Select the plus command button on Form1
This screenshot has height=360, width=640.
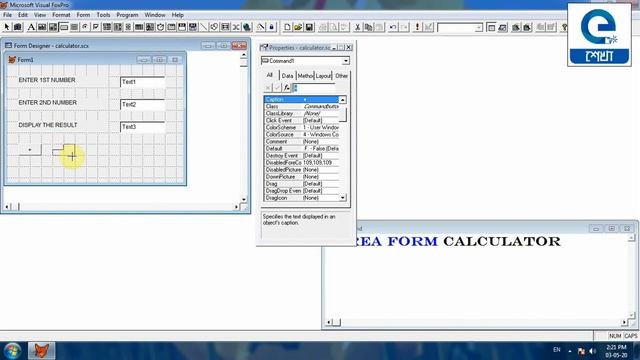pyautogui.click(x=30, y=150)
